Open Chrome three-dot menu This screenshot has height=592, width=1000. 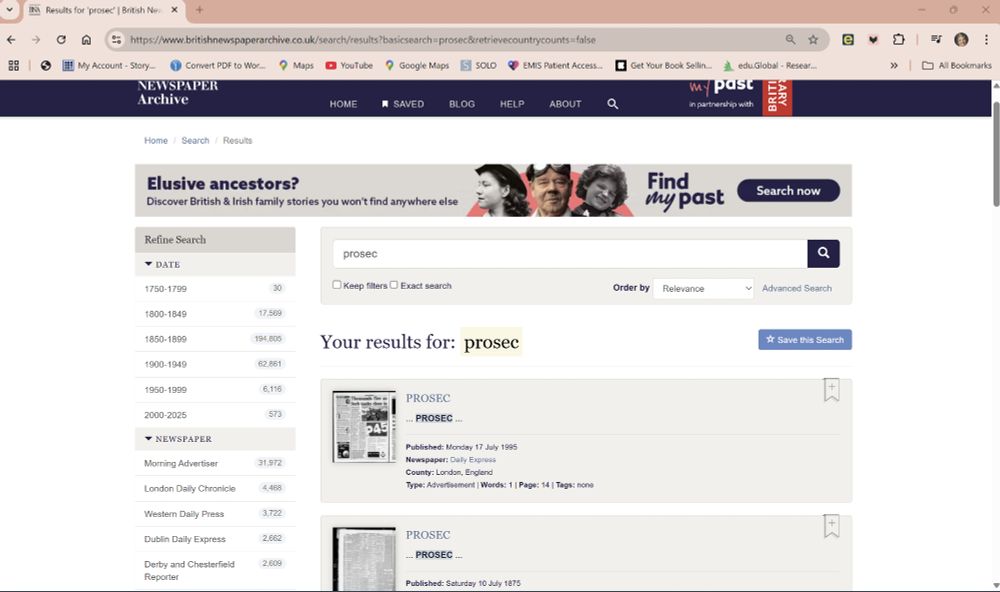point(986,40)
